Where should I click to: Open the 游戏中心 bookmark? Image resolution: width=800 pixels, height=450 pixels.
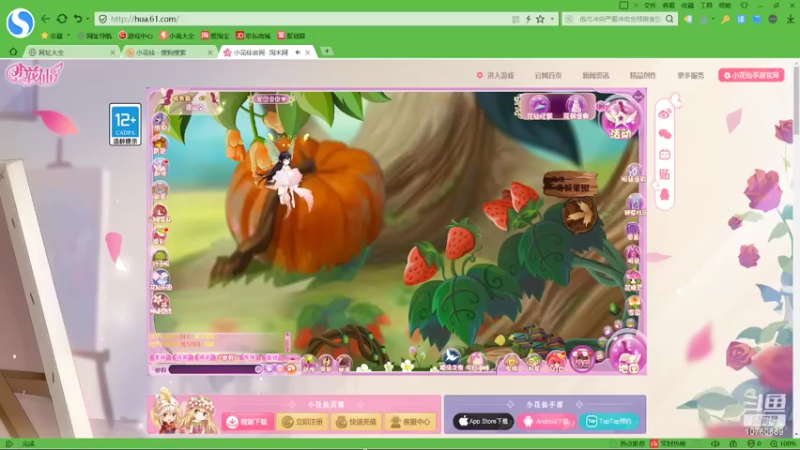tap(136, 36)
